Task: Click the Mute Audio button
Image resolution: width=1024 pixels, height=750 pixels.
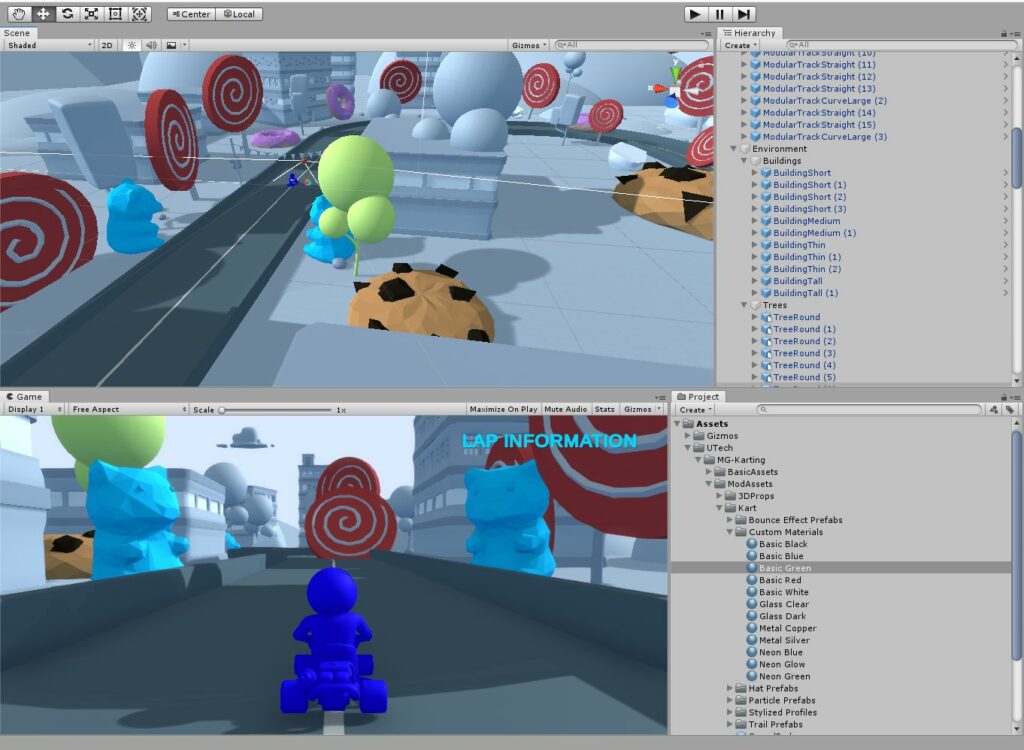Action: (x=566, y=409)
